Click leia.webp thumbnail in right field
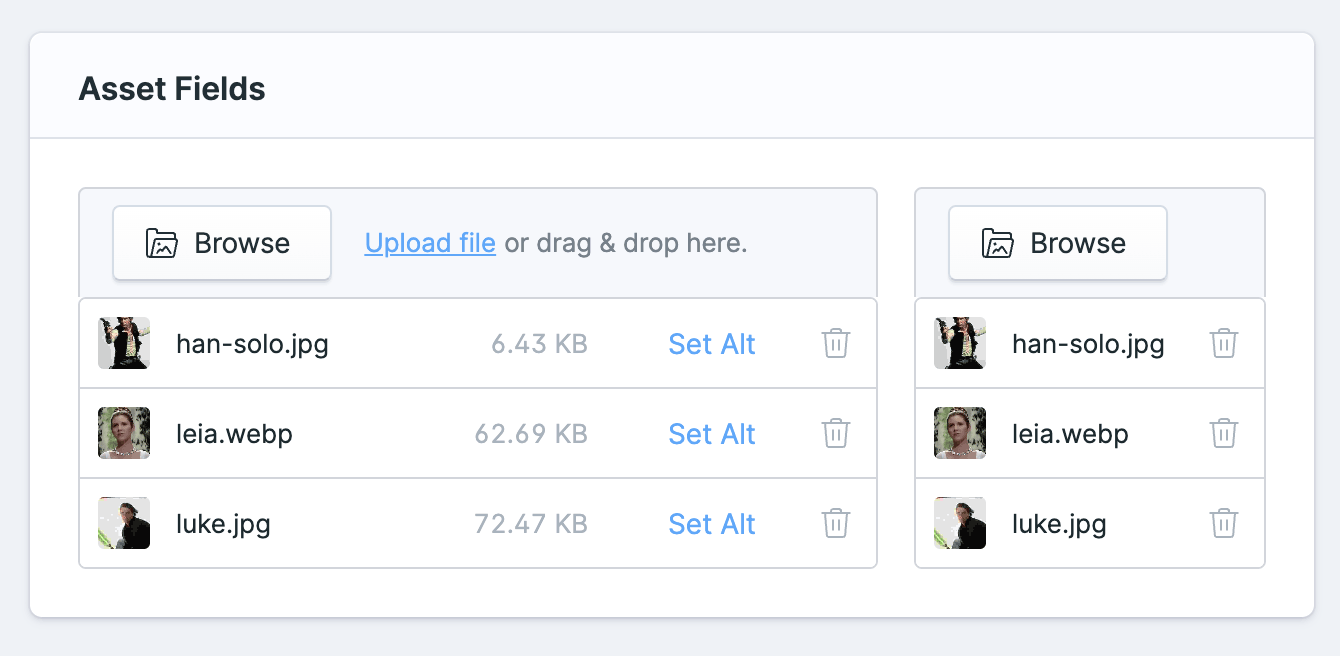Image resolution: width=1340 pixels, height=656 pixels. [960, 433]
